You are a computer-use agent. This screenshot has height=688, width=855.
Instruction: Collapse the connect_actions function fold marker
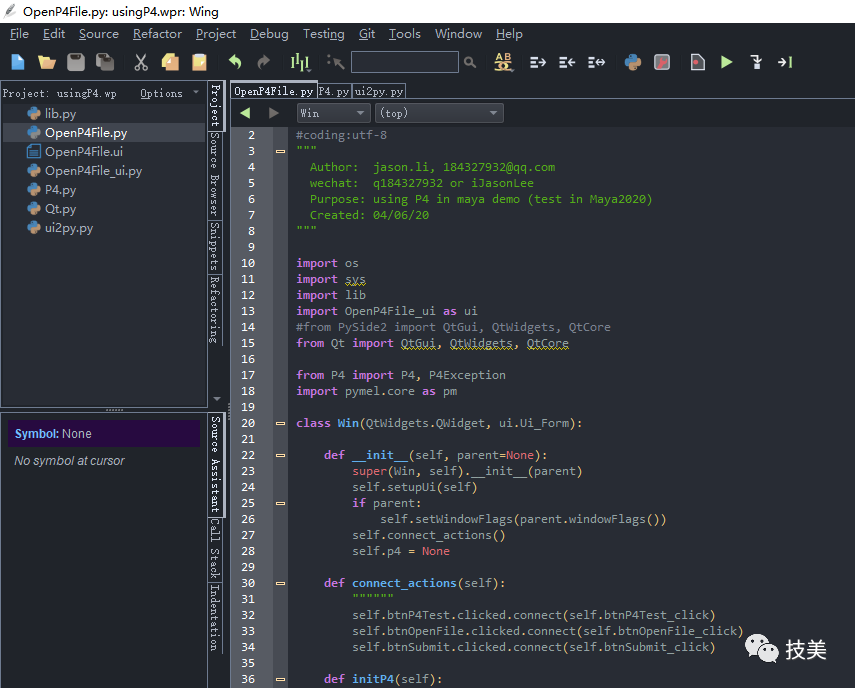280,583
